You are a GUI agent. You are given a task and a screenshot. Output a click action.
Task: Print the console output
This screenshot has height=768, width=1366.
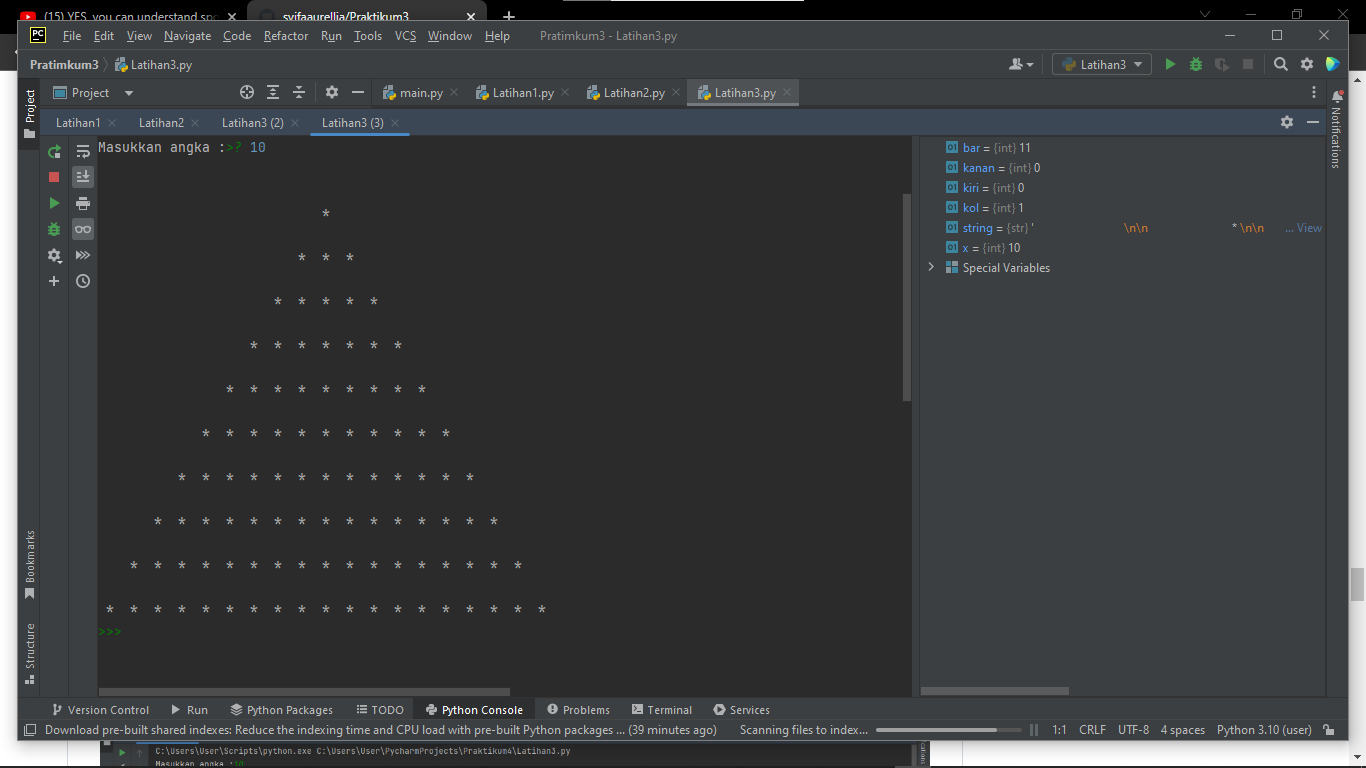(83, 203)
